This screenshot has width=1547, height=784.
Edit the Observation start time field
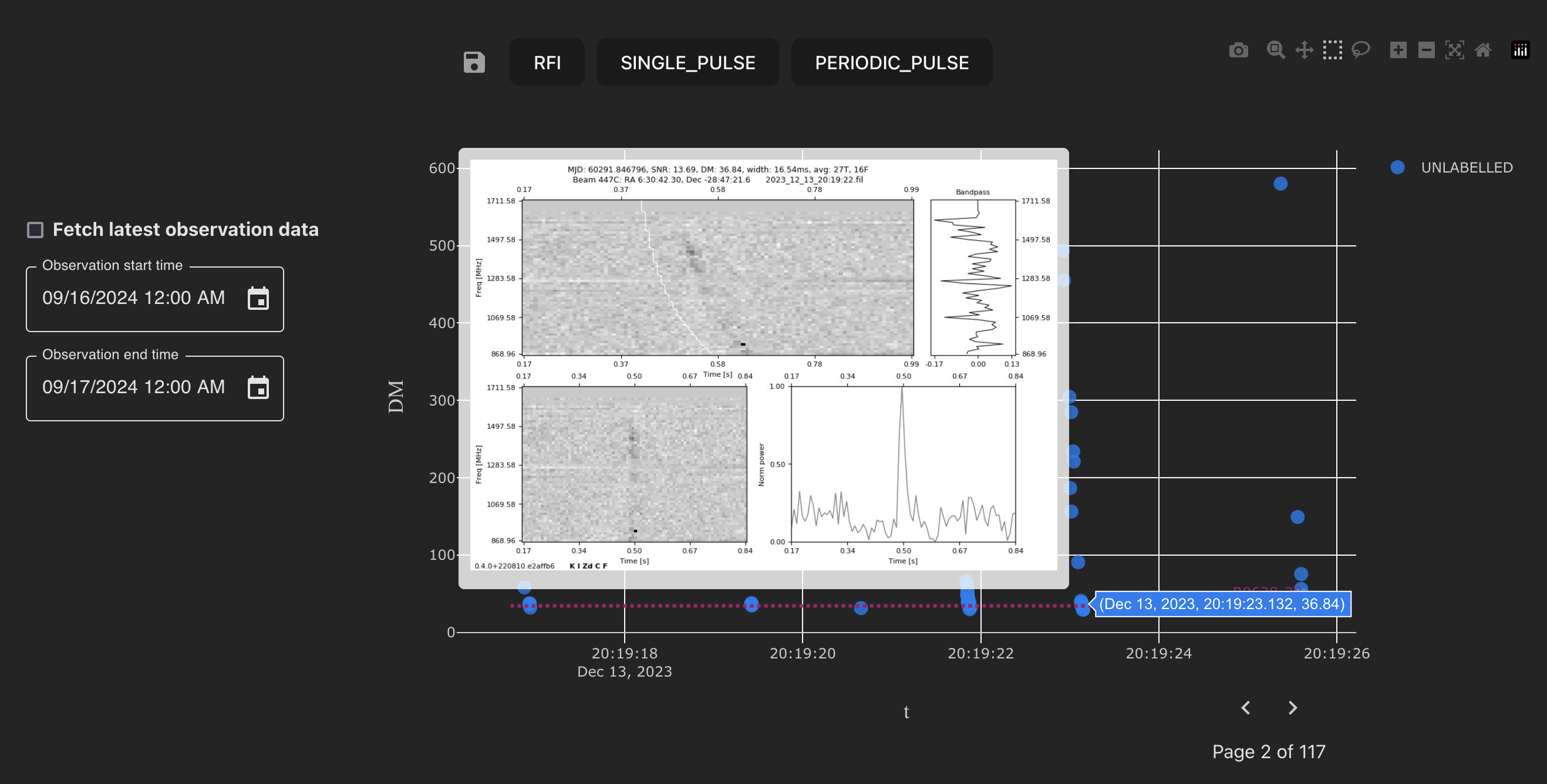(155, 298)
